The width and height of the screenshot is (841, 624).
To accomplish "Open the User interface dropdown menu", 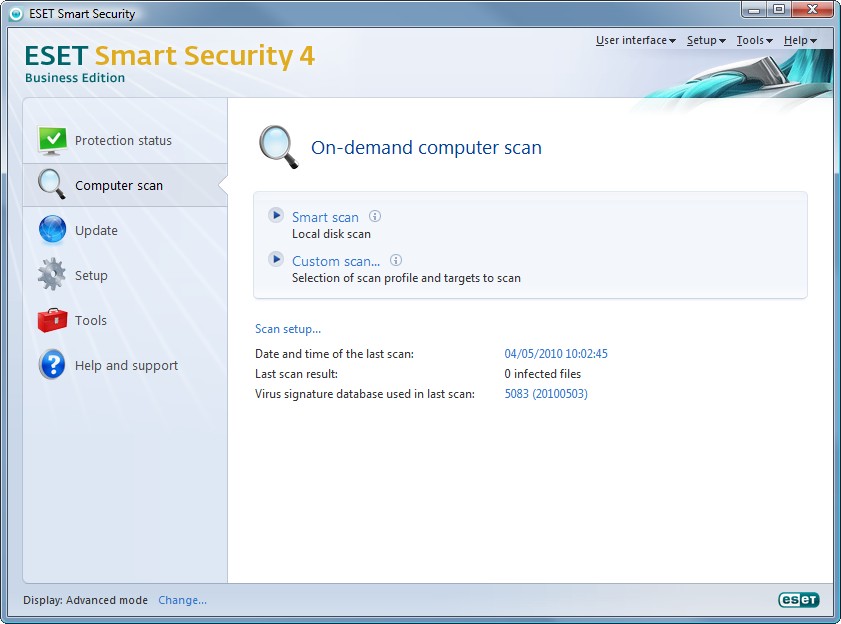I will coord(636,40).
